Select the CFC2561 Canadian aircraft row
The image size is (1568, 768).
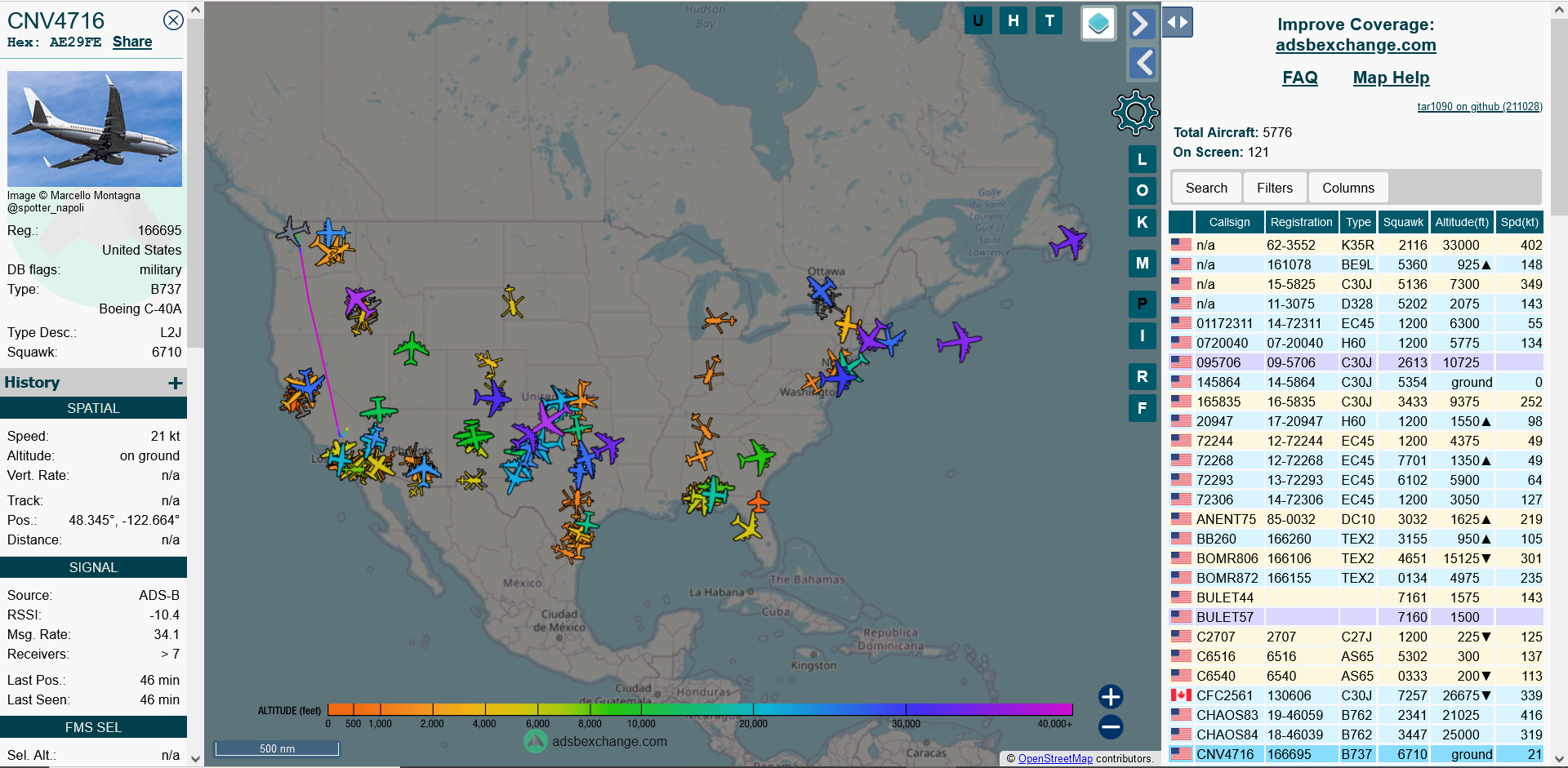click(x=1356, y=695)
